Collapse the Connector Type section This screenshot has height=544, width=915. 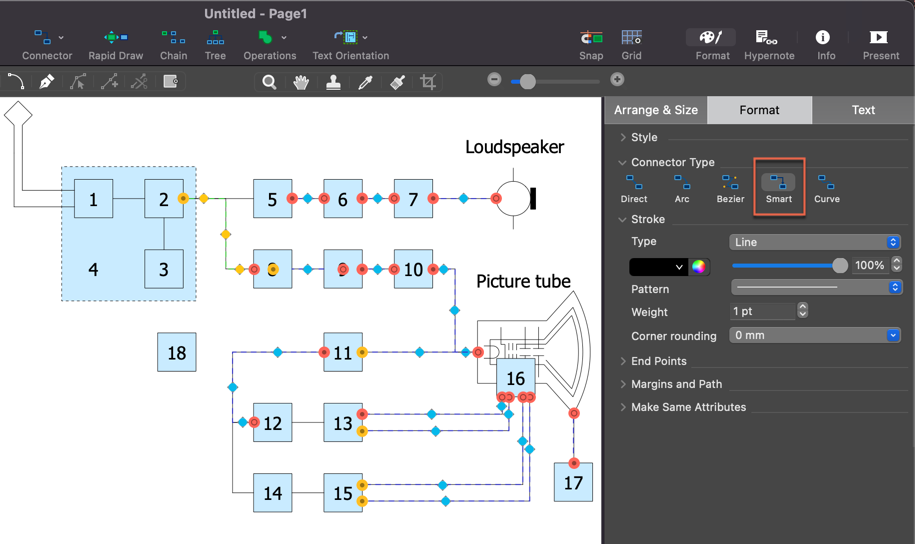click(623, 162)
